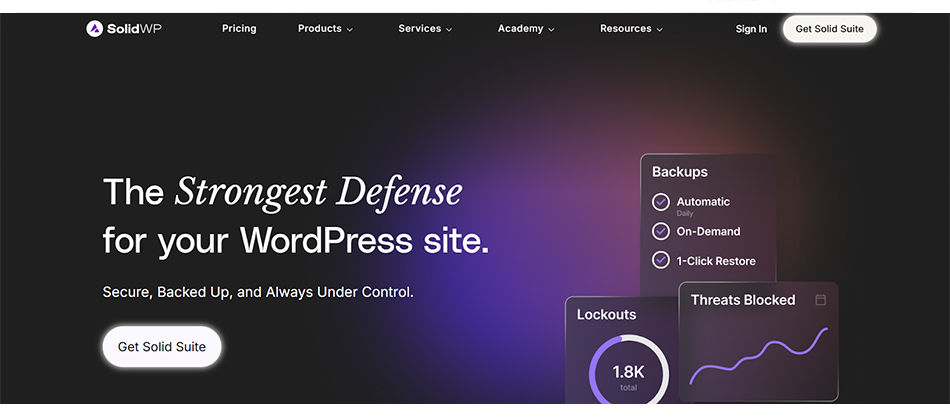Toggle the Automatic backups checkmark
950x417 pixels.
pos(660,202)
